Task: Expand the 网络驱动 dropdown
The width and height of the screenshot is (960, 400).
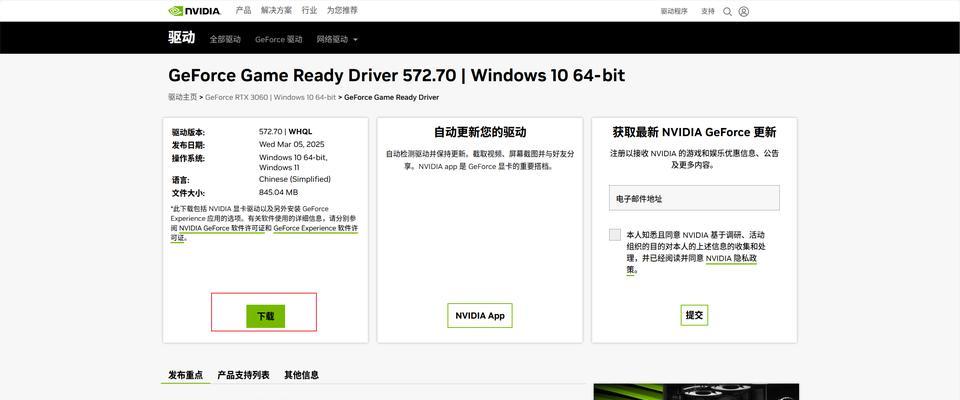Action: pos(337,39)
